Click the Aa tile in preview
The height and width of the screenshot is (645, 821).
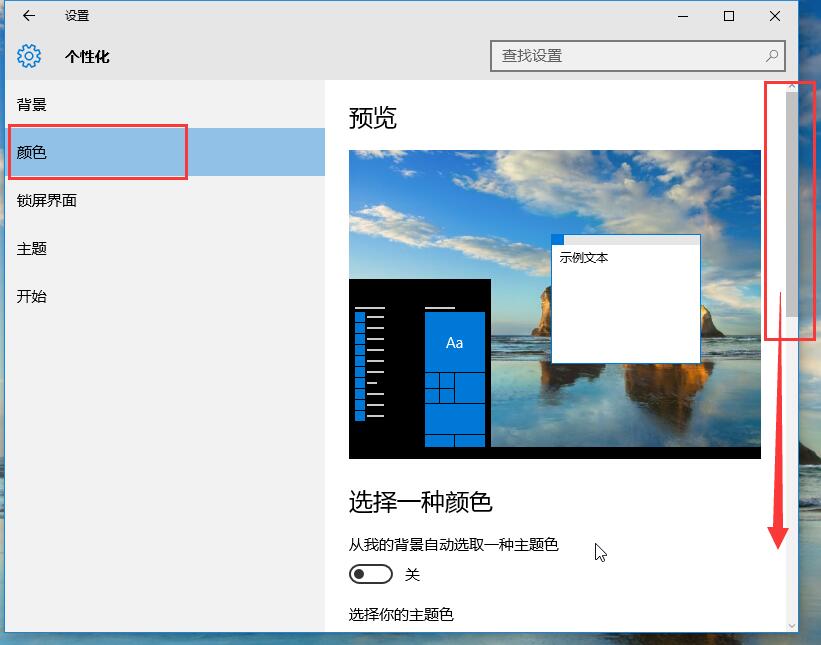454,342
